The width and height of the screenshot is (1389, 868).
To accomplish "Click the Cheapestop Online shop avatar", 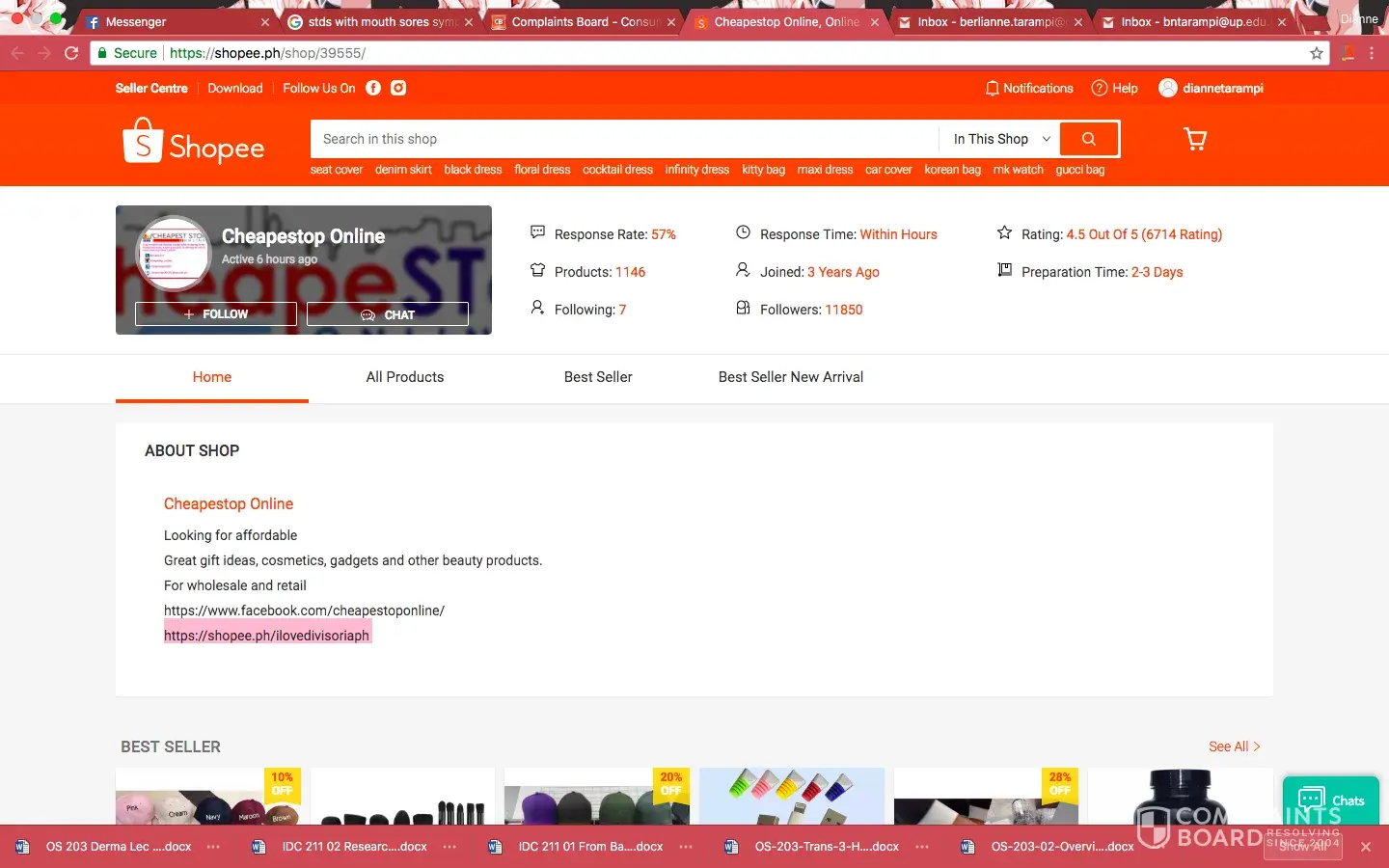I will pos(174,255).
